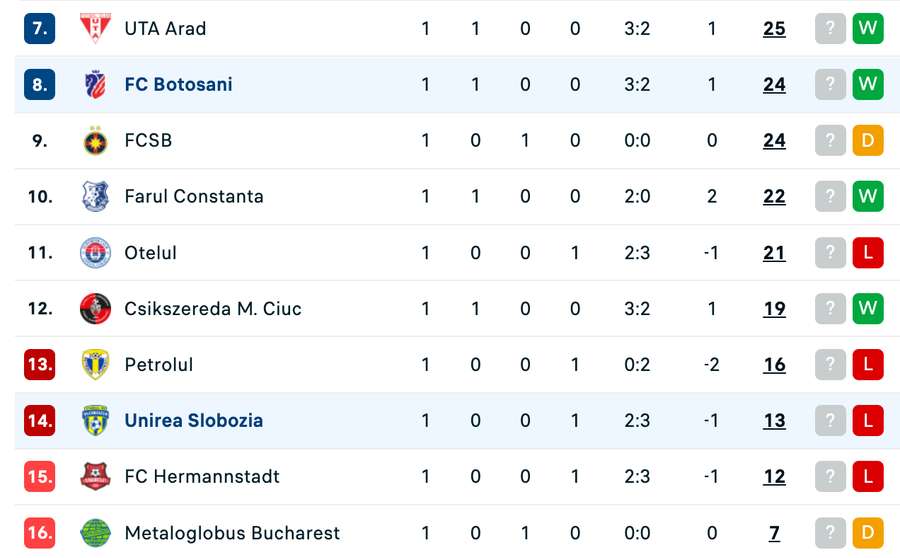Click the FC Botosani team logo
This screenshot has width=900, height=558.
96,85
